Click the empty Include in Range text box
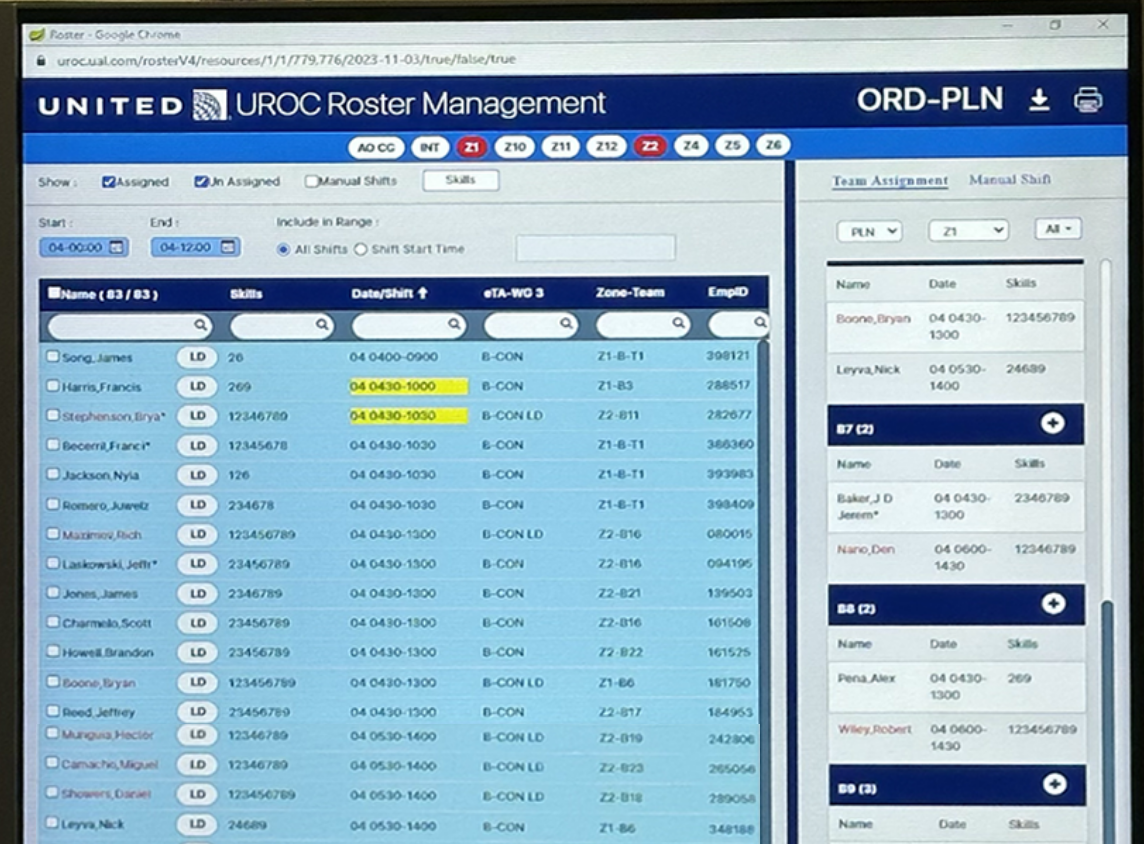The image size is (1144, 844). tap(595, 248)
